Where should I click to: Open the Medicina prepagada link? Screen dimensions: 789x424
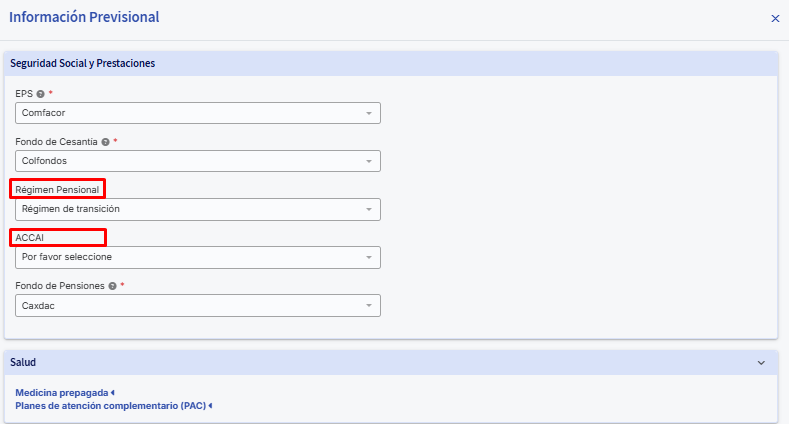(x=62, y=392)
